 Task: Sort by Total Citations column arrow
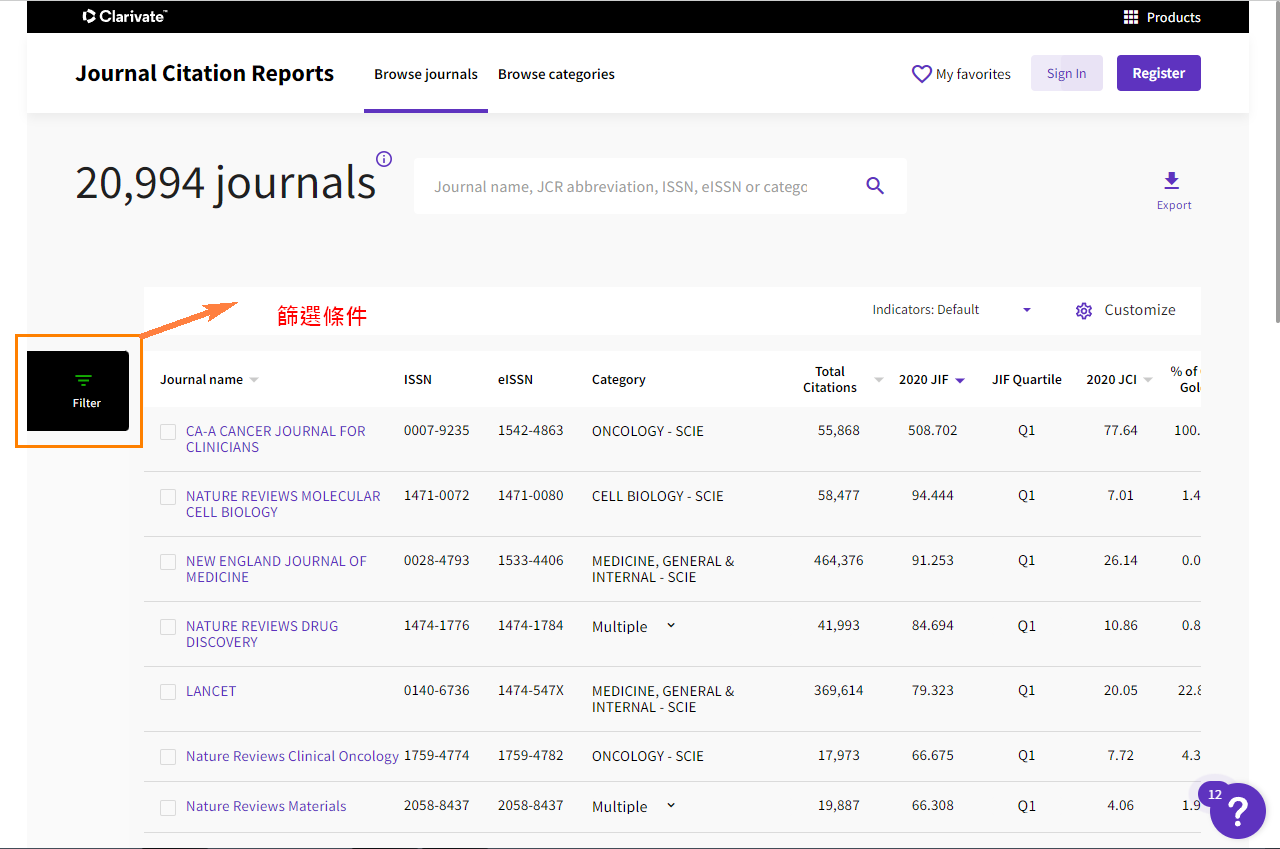pyautogui.click(x=879, y=380)
